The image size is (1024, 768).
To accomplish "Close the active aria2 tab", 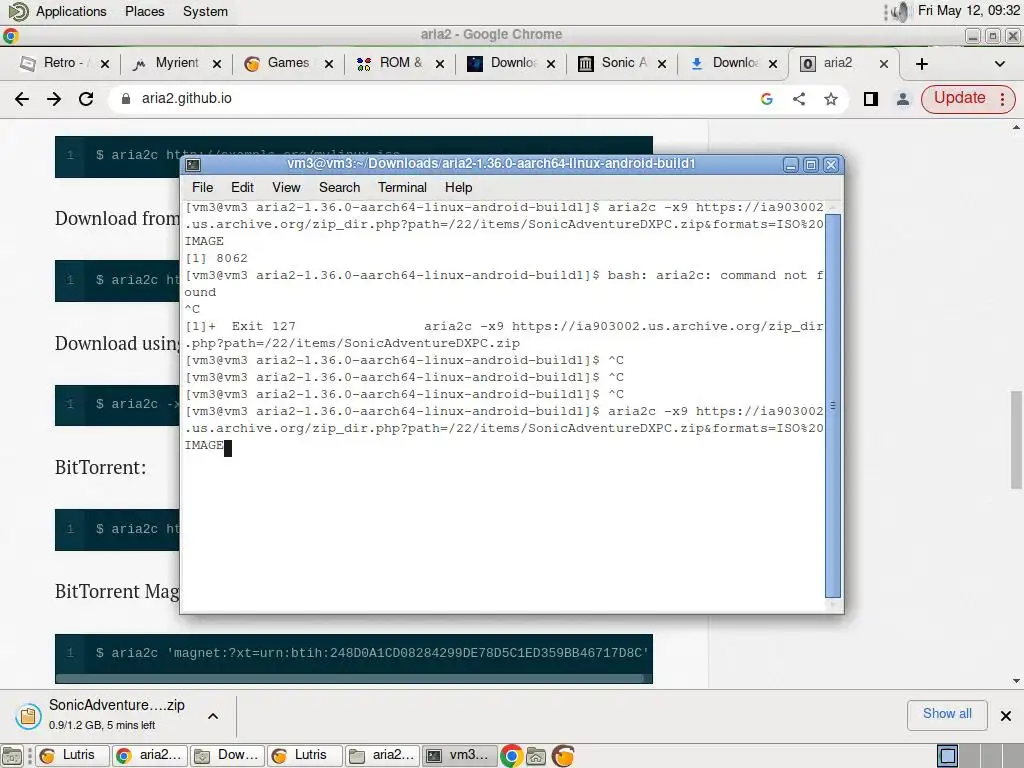I will click(x=884, y=63).
